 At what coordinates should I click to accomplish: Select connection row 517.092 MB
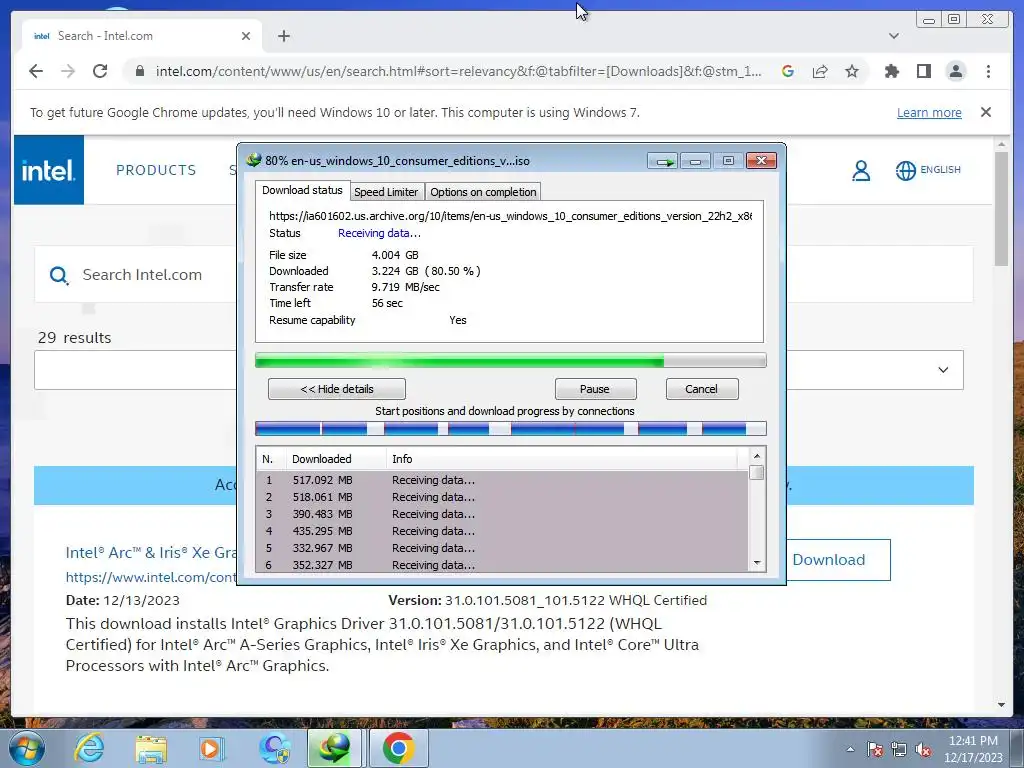point(502,480)
